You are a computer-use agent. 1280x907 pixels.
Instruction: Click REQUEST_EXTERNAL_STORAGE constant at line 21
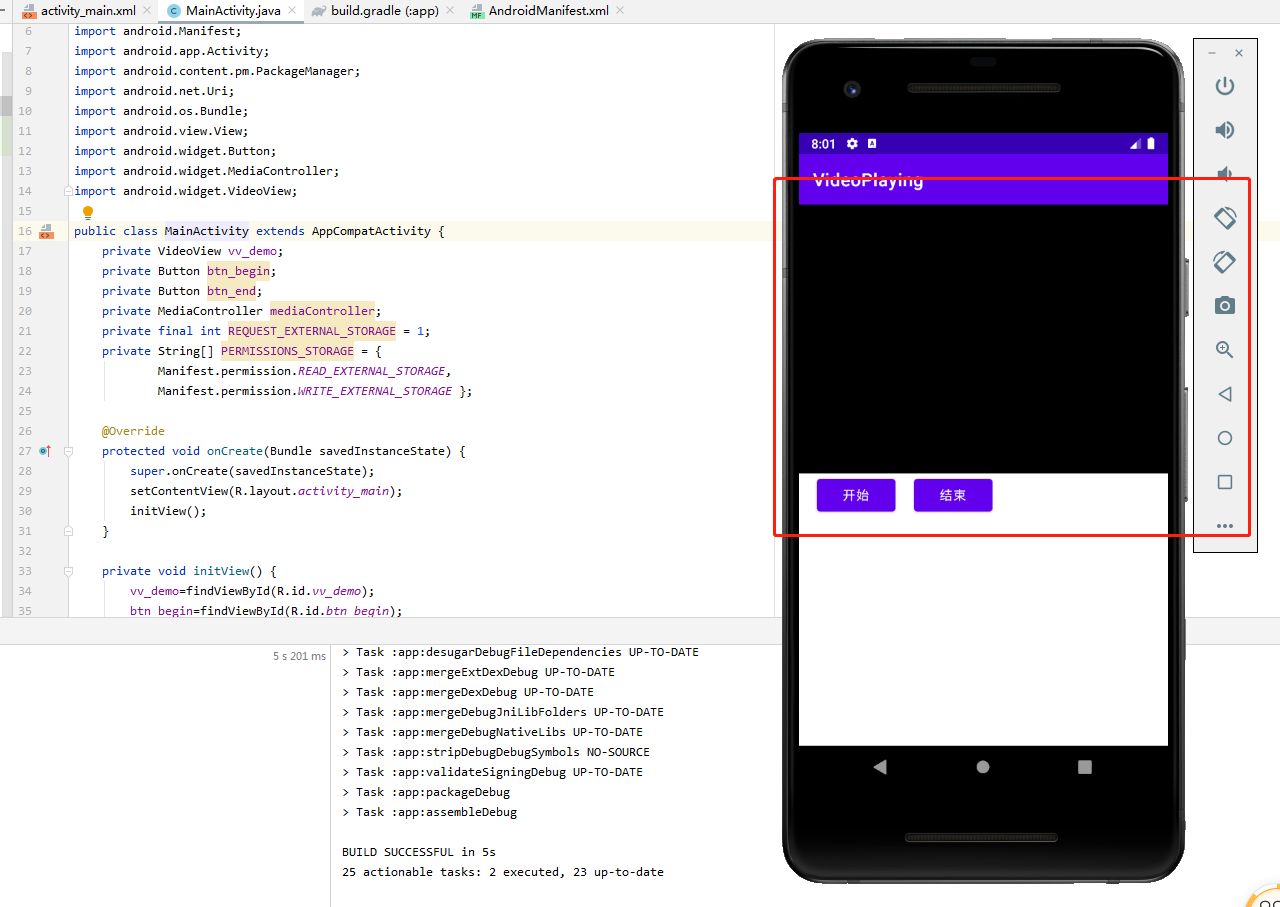(312, 331)
